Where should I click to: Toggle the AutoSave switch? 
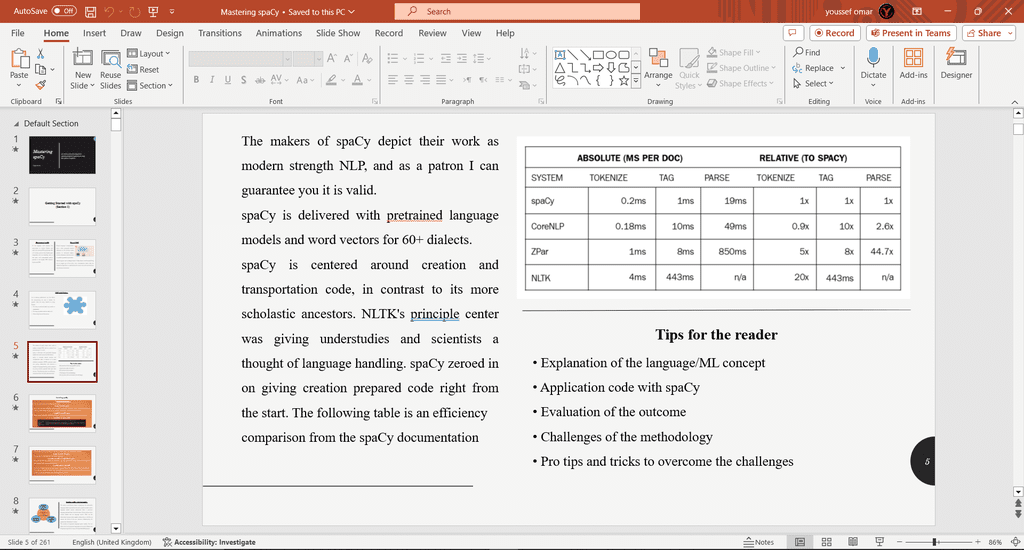coord(64,11)
